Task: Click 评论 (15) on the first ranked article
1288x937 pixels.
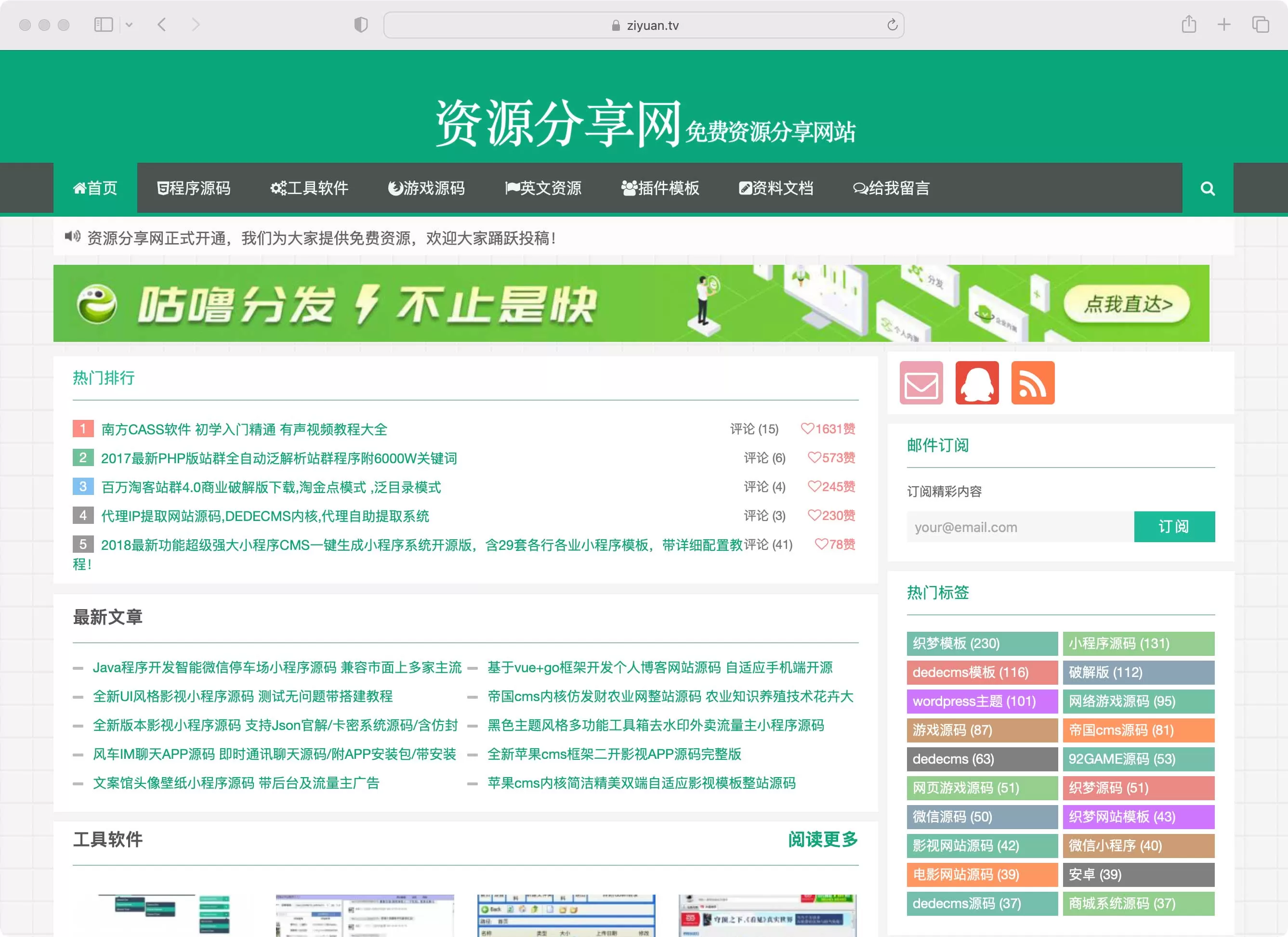Action: pyautogui.click(x=754, y=429)
